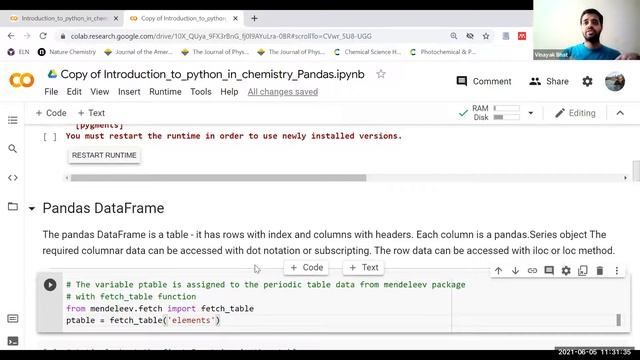The image size is (640, 360).
Task: Open Nature Chemistry bookmark
Action: pyautogui.click(x=67, y=52)
